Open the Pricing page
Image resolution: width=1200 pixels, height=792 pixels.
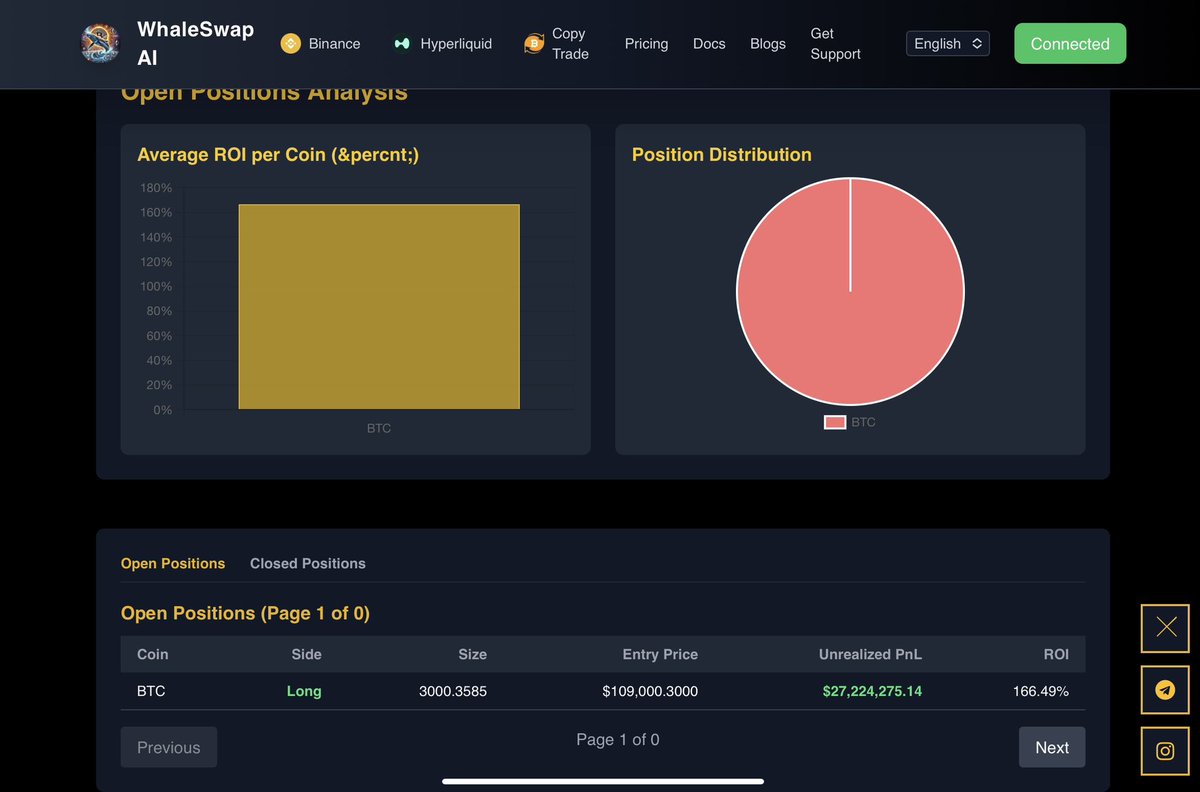(x=646, y=43)
